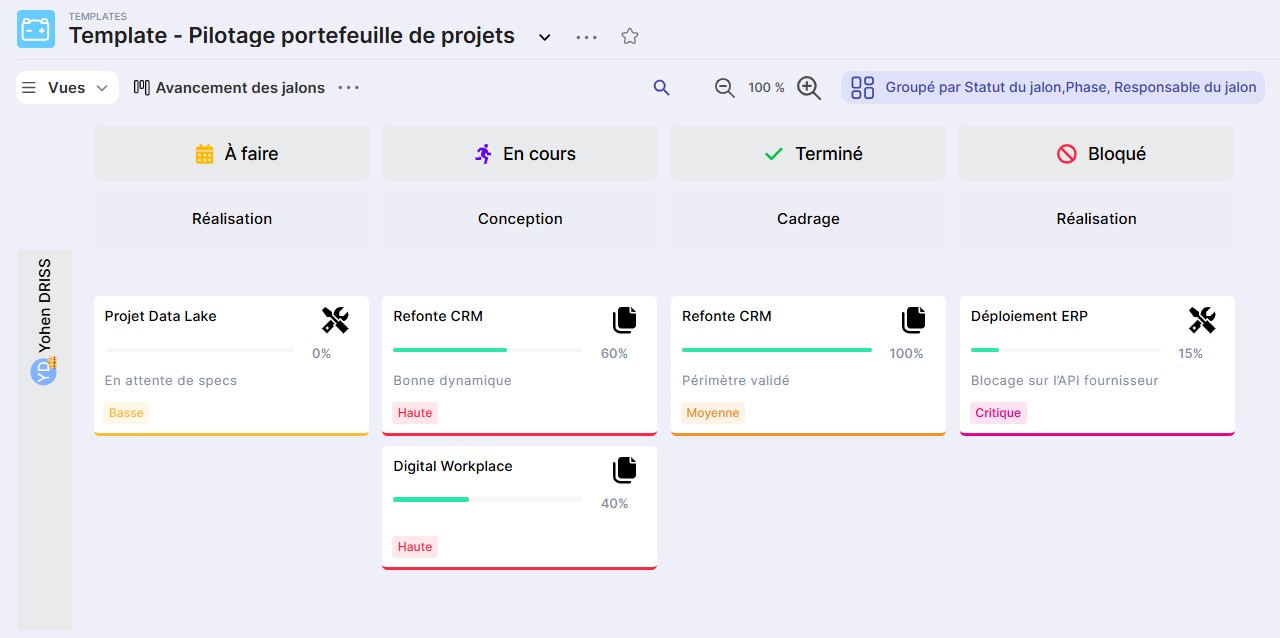
Task: Click the À faire column header
Action: click(x=232, y=154)
